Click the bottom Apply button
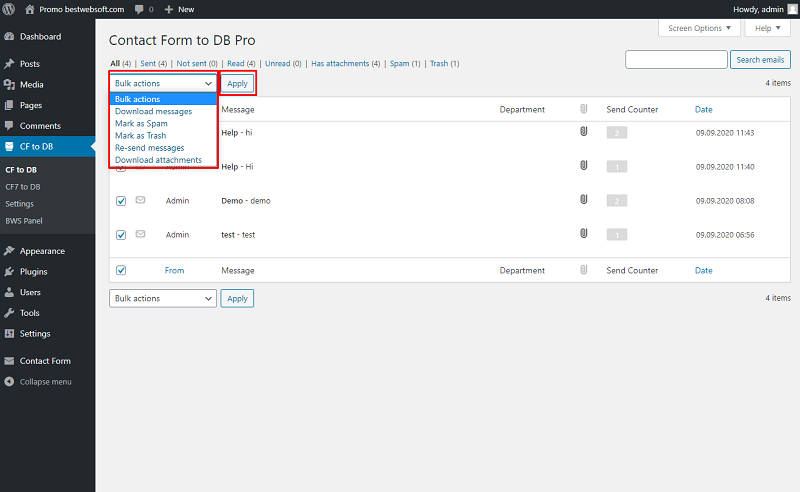Screen dimensions: 800x492 pos(237,299)
